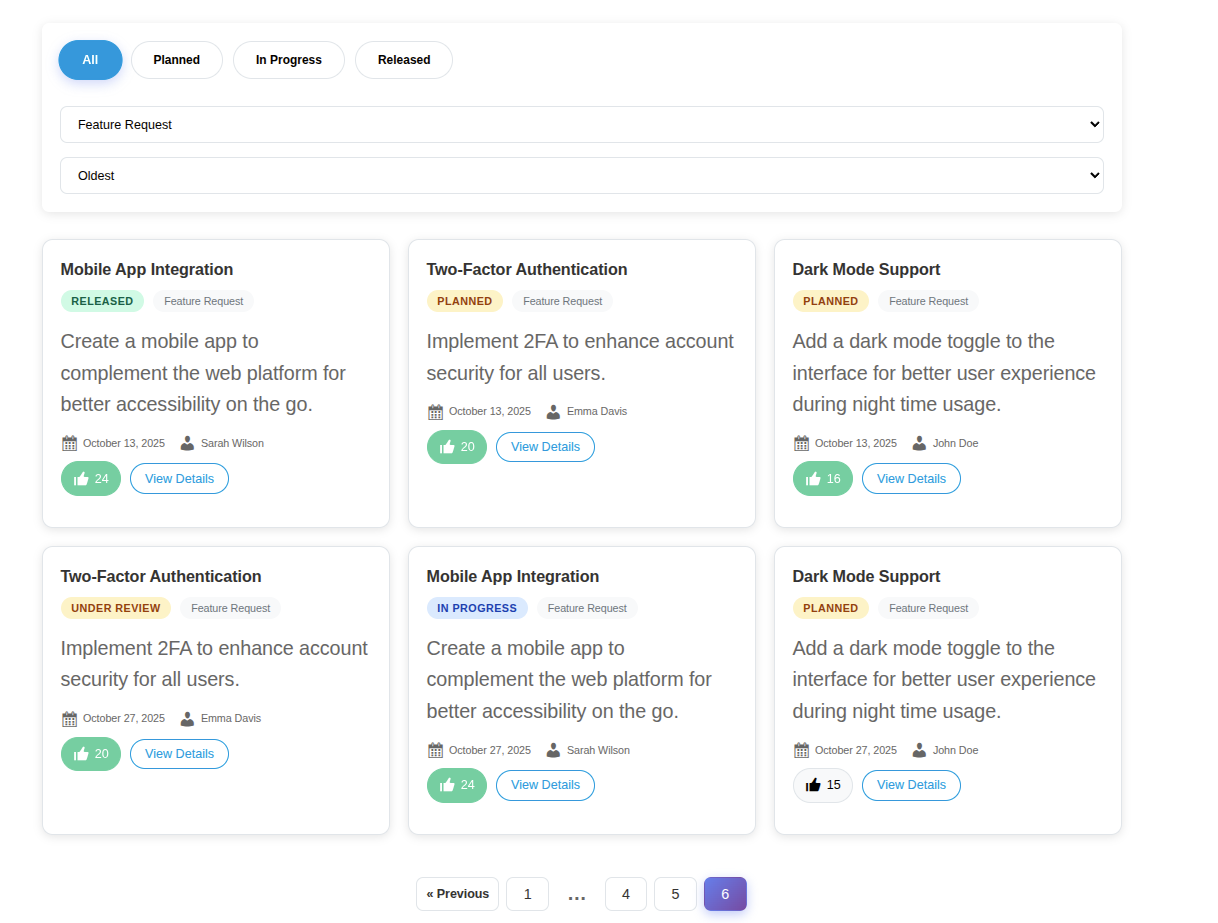The width and height of the screenshot is (1218, 923).
Task: Show In Progress items only
Action: (x=288, y=60)
